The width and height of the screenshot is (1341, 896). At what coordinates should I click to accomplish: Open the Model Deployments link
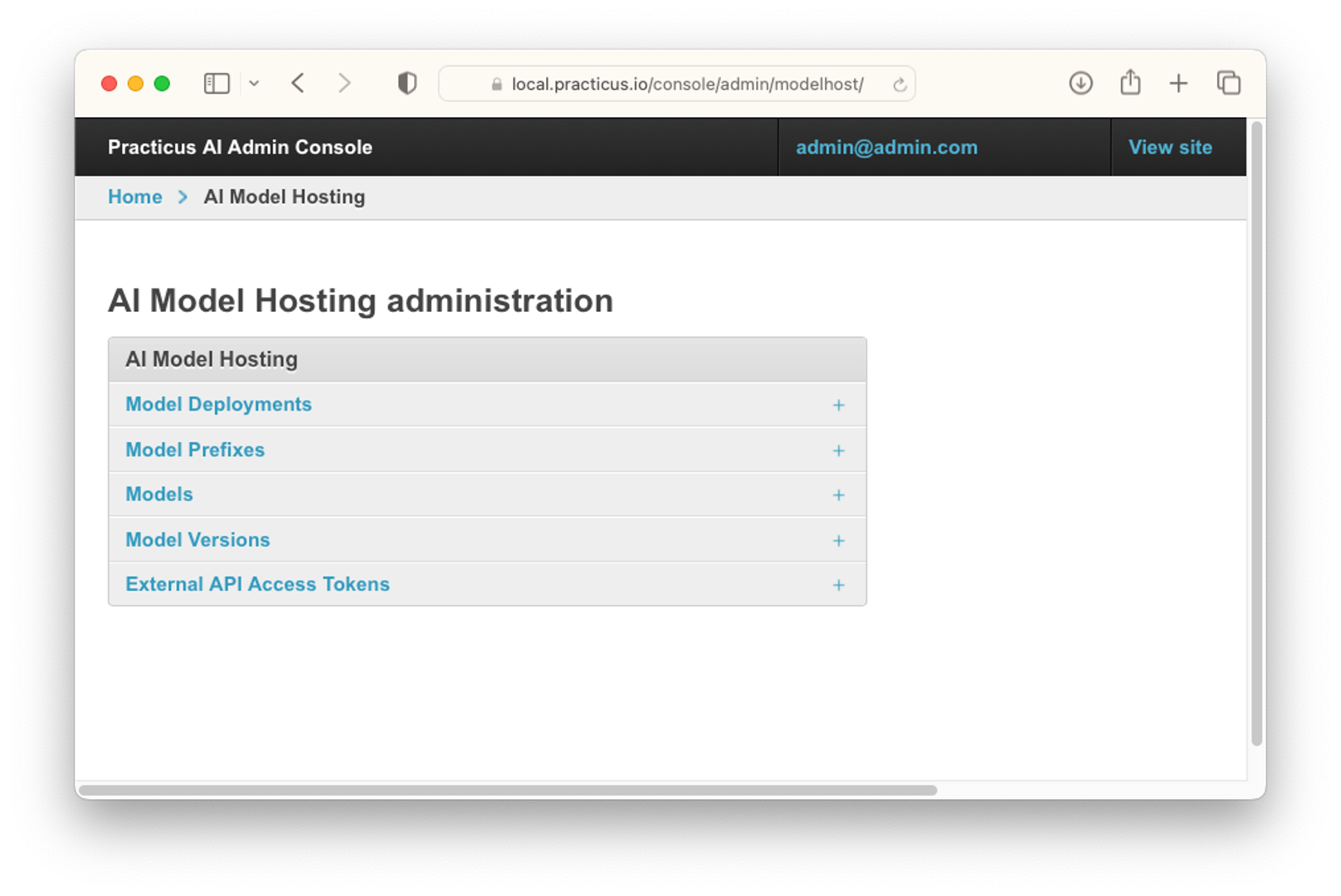(218, 404)
